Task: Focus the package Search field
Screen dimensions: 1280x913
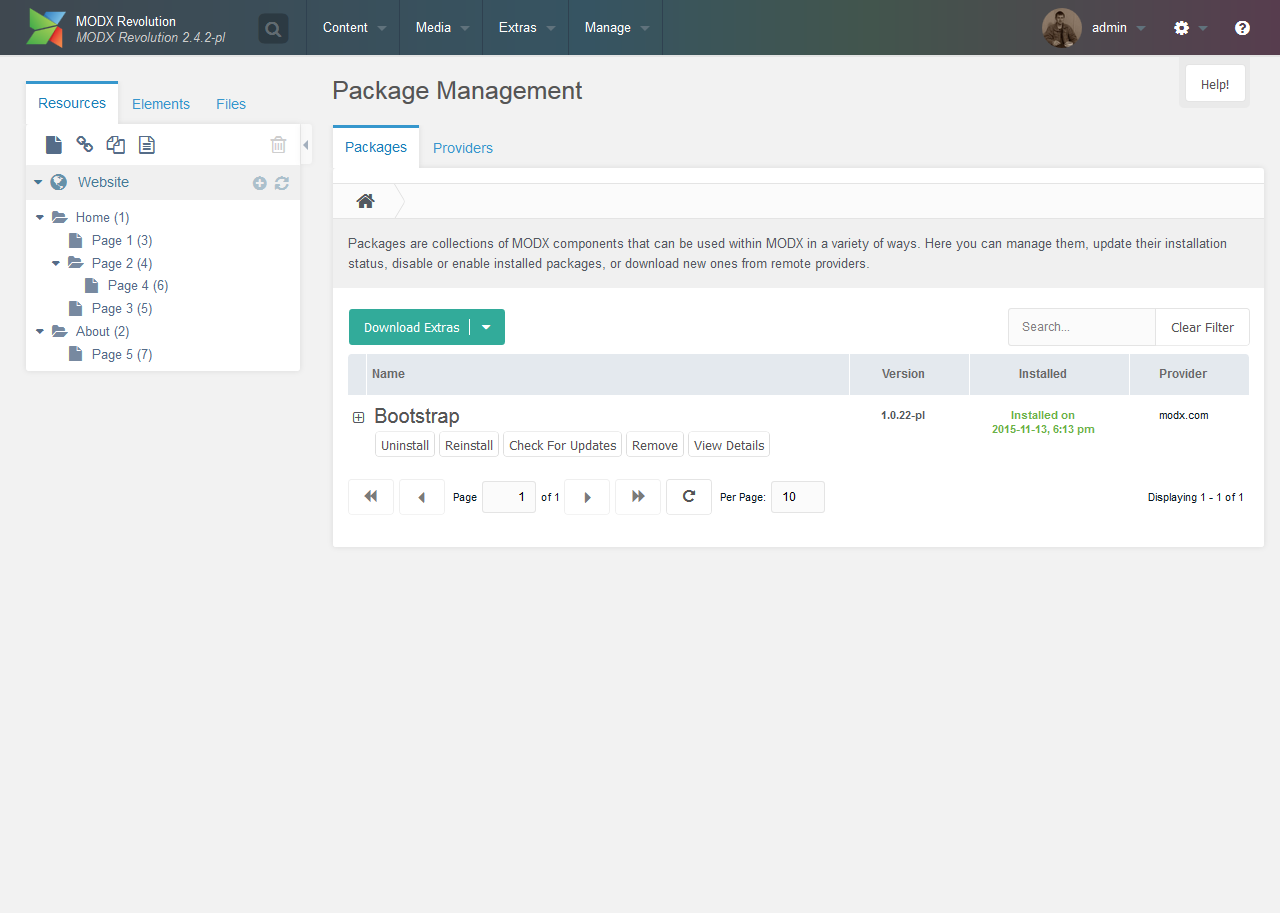Action: point(1082,327)
